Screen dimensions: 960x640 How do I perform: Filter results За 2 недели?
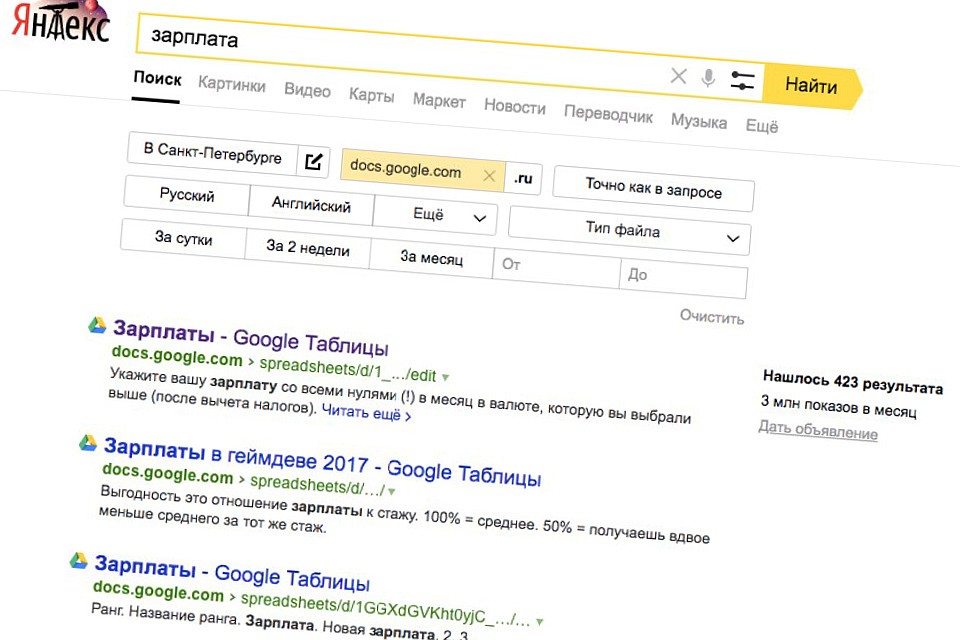[x=307, y=248]
